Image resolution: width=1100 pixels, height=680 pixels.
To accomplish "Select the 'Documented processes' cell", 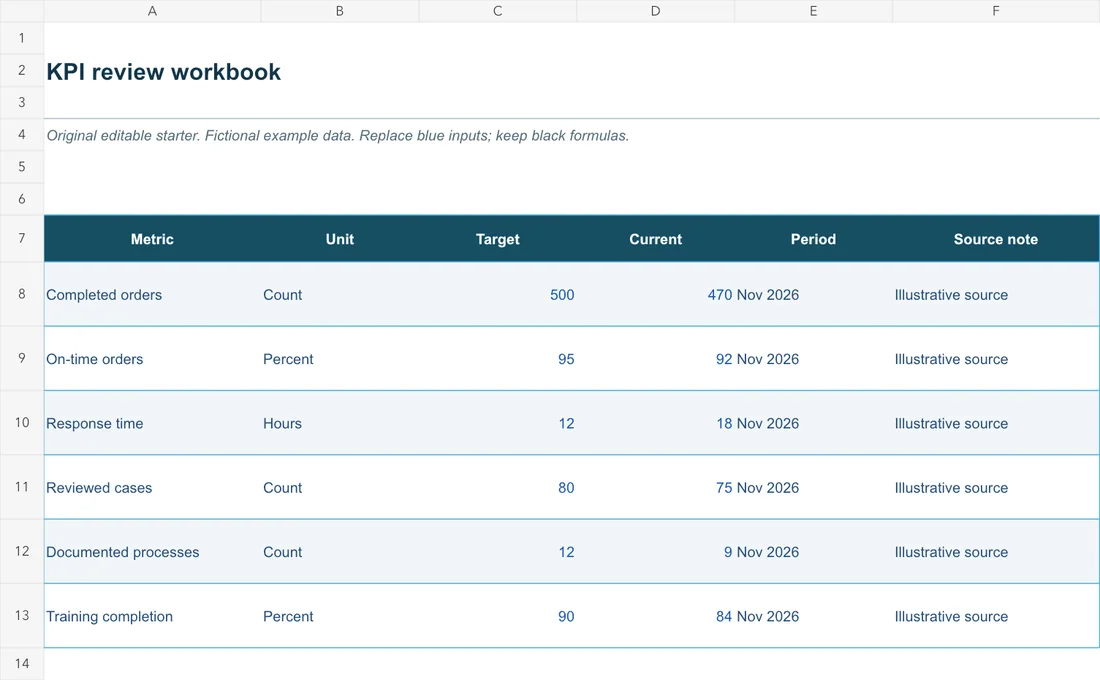I will pos(152,552).
